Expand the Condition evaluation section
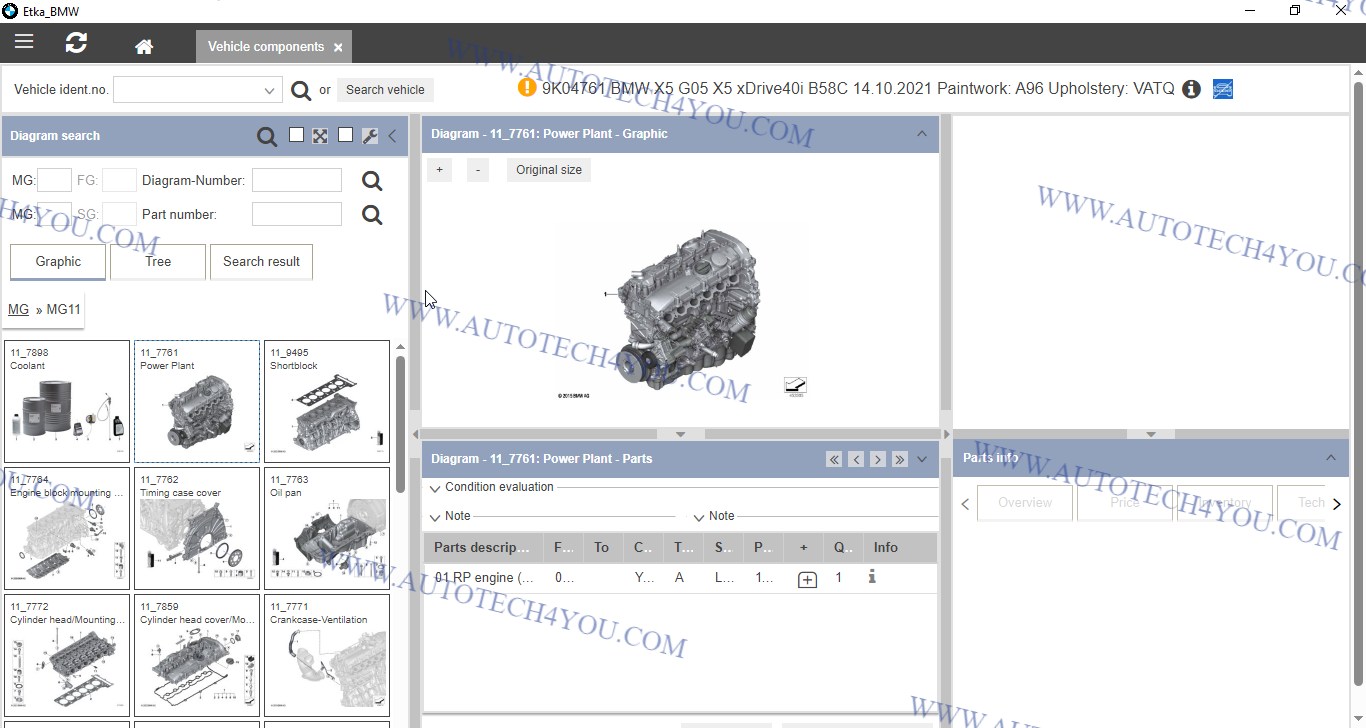1366x728 pixels. pyautogui.click(x=435, y=488)
